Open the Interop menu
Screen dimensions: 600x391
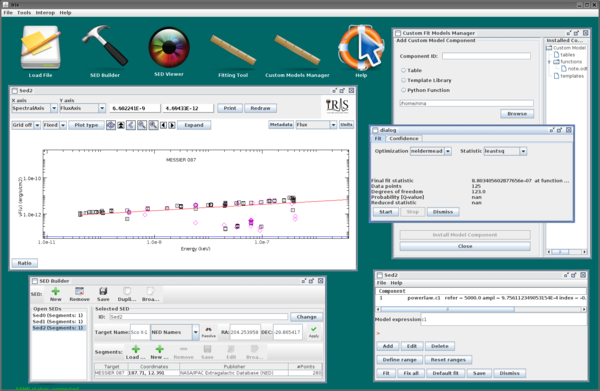coord(45,13)
